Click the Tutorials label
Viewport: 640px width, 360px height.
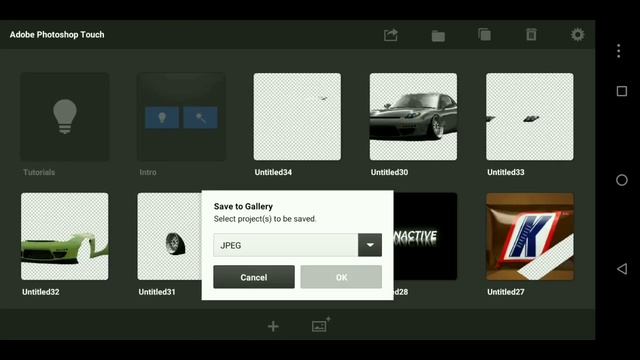point(39,172)
